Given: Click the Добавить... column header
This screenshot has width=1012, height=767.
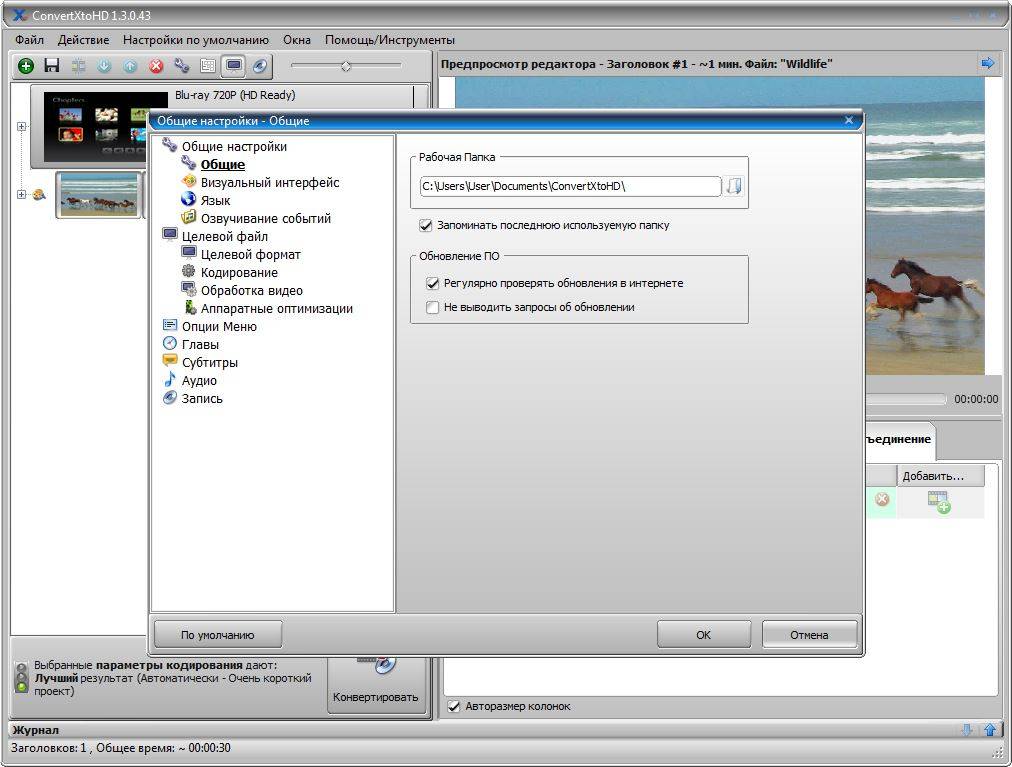Looking at the screenshot, I should coord(940,476).
